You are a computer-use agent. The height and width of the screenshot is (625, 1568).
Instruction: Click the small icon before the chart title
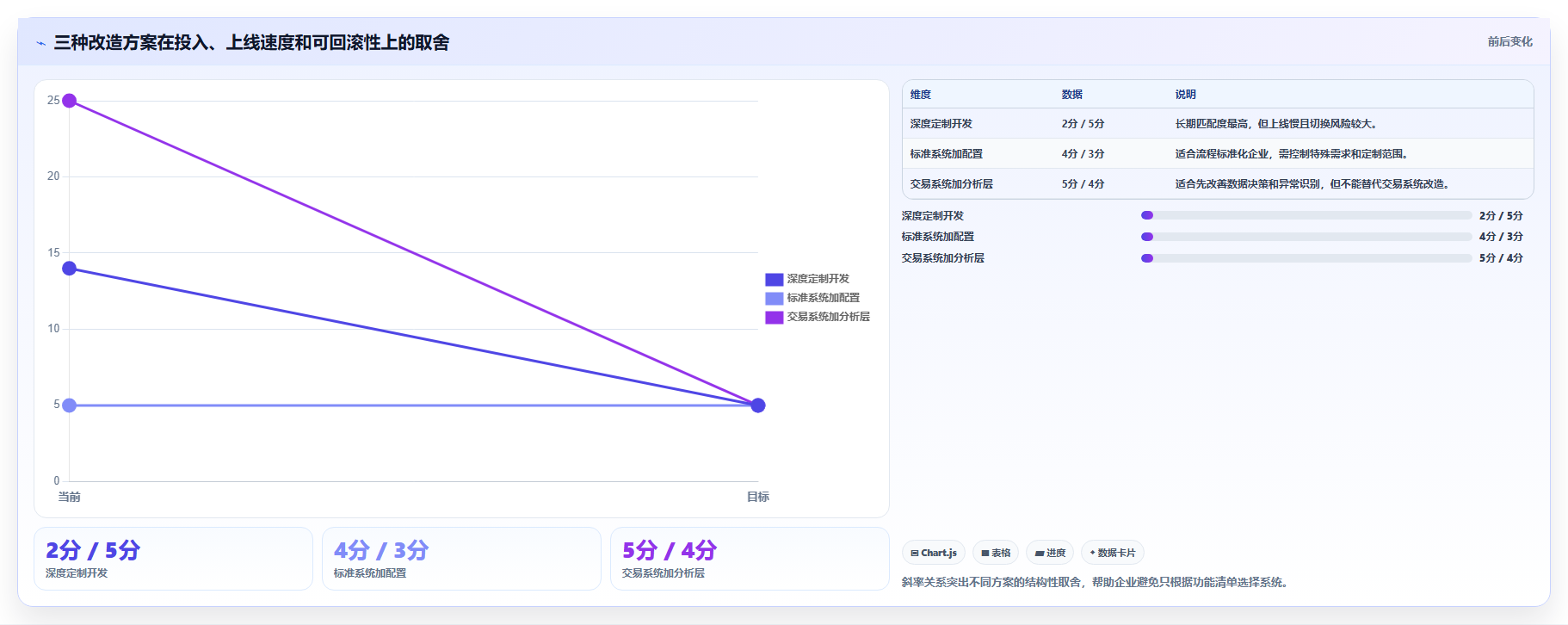[40, 43]
